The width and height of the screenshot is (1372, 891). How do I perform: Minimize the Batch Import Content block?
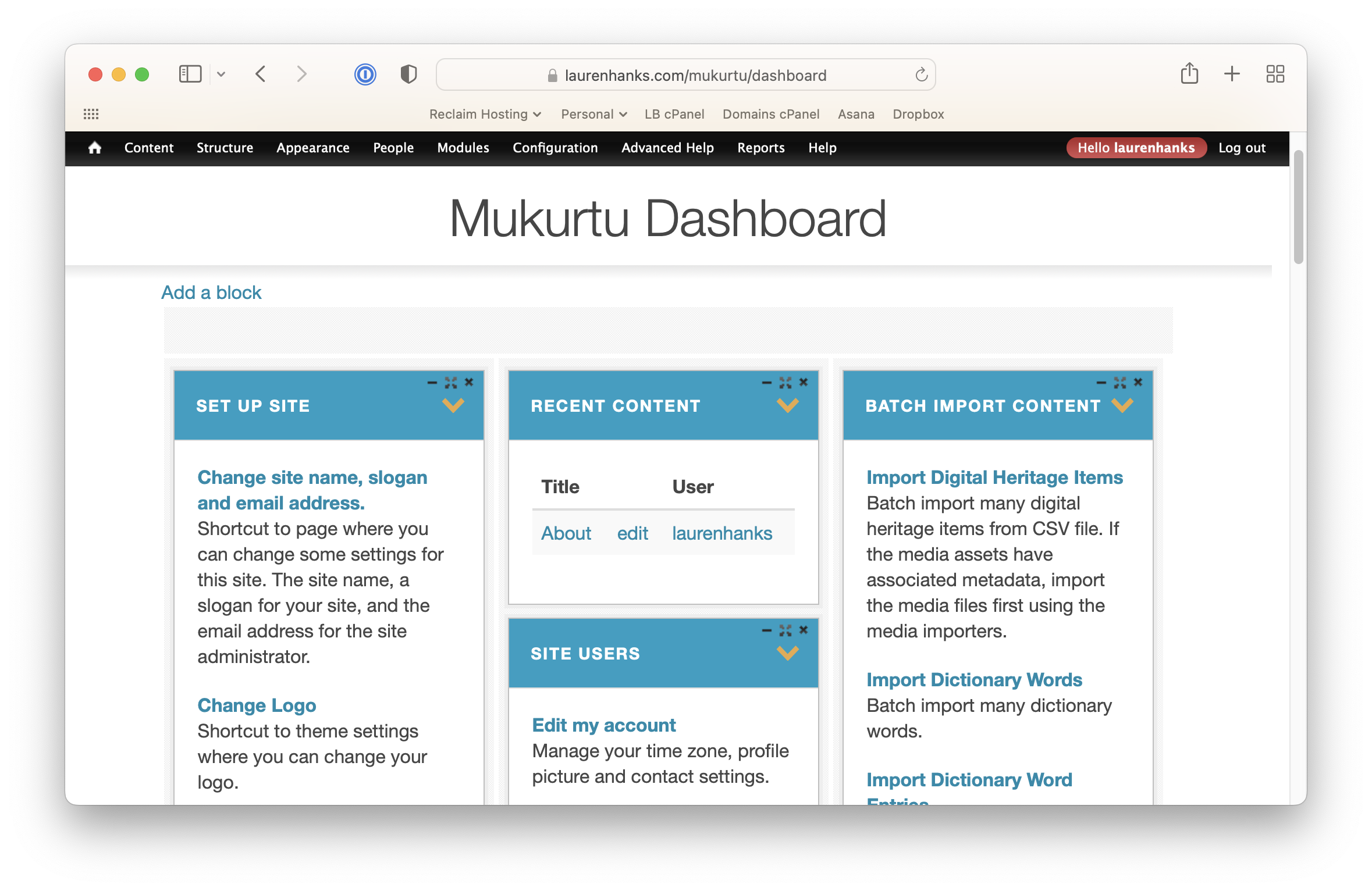pos(1101,383)
